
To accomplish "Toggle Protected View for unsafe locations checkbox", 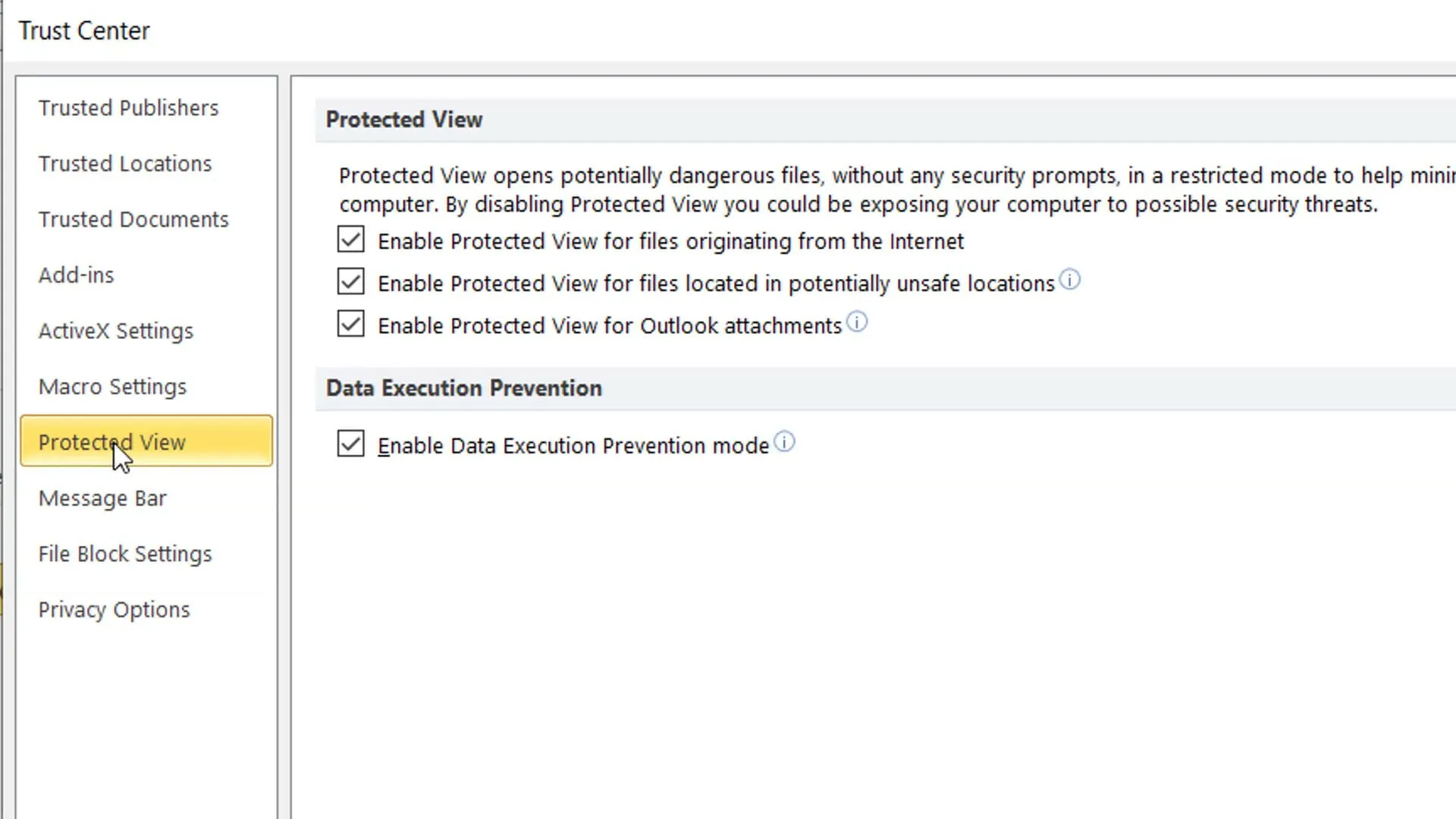I will point(351,282).
